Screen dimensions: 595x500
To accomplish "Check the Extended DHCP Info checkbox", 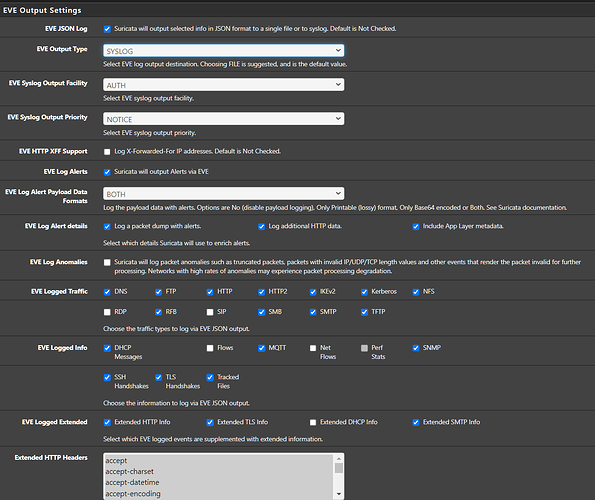I will point(313,423).
